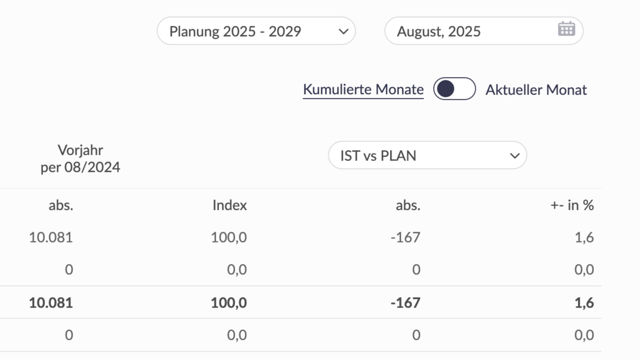Click the IST vs PLAN chevron arrow
The height and width of the screenshot is (360, 640).
point(515,156)
